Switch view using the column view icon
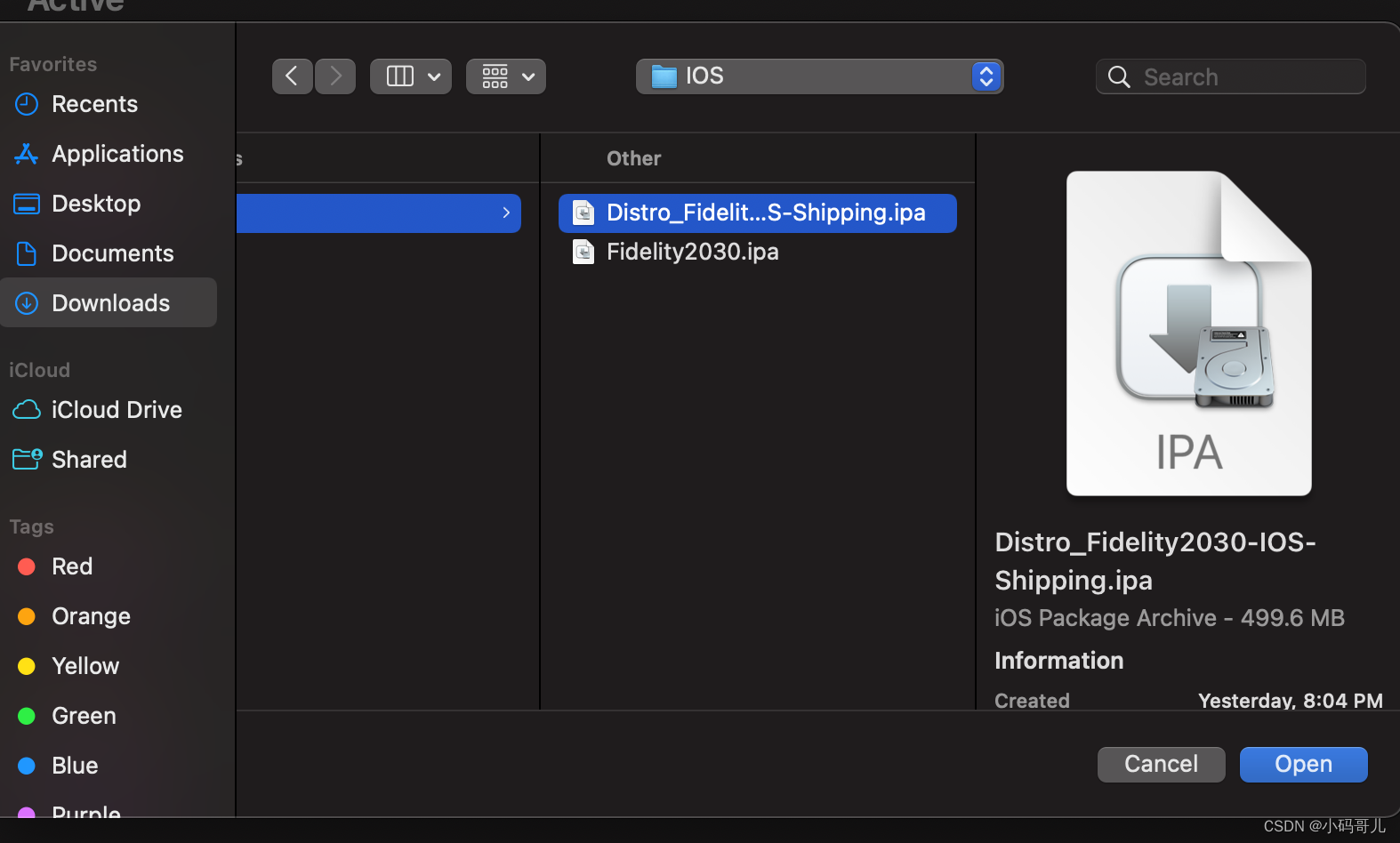The image size is (1400, 843). (x=400, y=76)
